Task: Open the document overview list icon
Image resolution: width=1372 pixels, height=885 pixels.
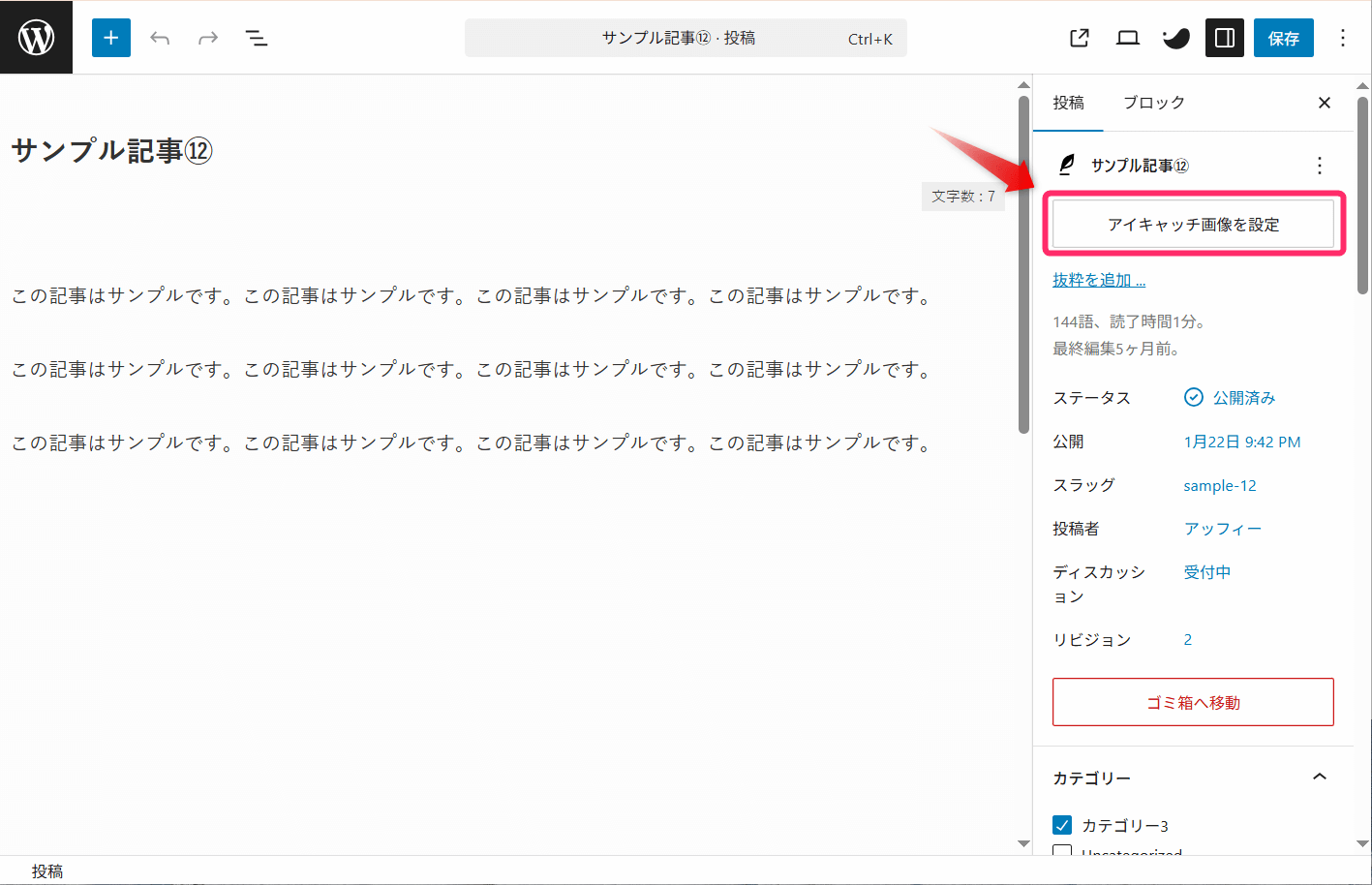Action: pyautogui.click(x=257, y=38)
